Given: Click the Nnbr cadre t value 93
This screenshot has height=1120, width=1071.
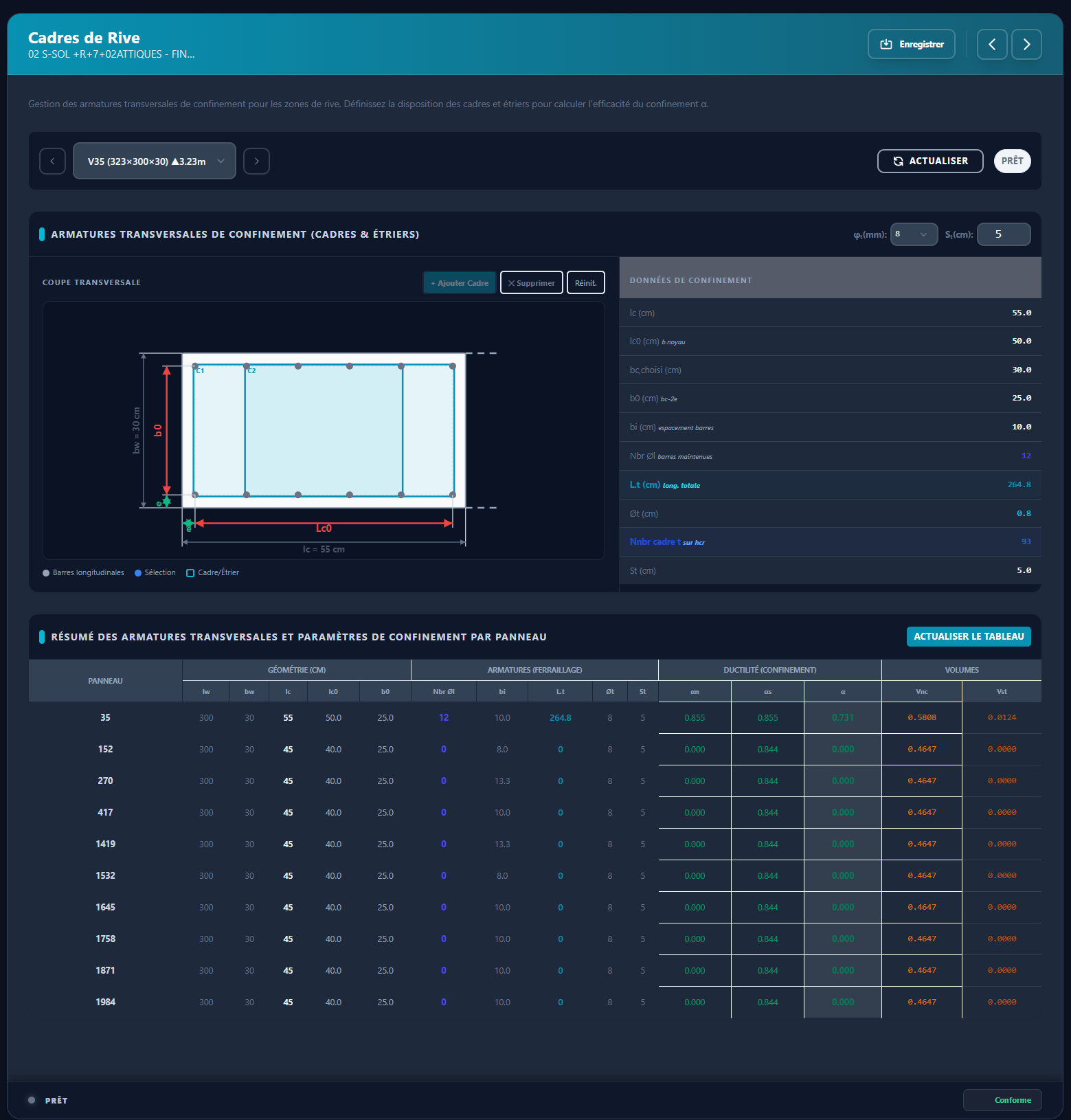Looking at the screenshot, I should pyautogui.click(x=1026, y=541).
